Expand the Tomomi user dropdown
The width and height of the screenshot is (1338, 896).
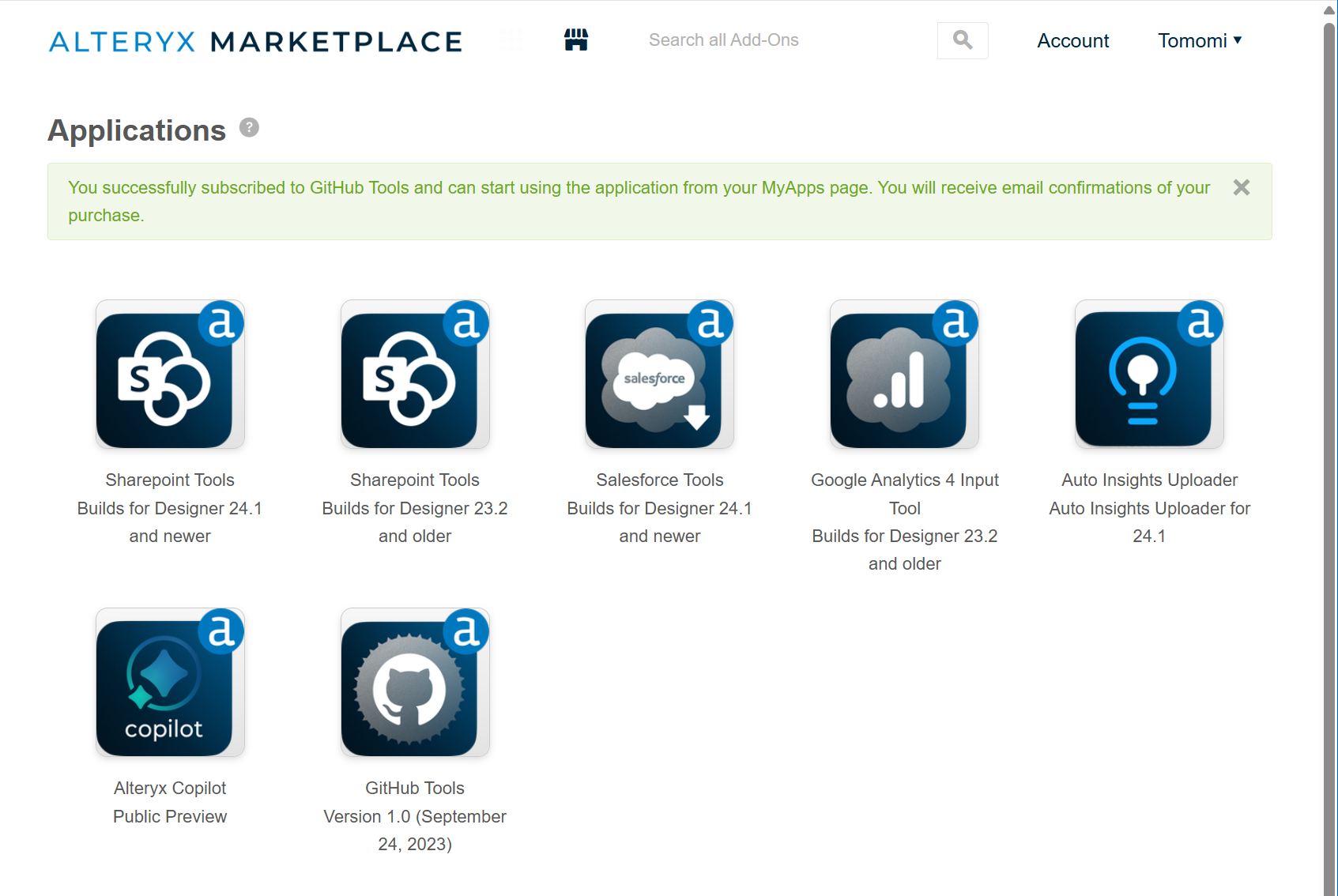[1200, 40]
